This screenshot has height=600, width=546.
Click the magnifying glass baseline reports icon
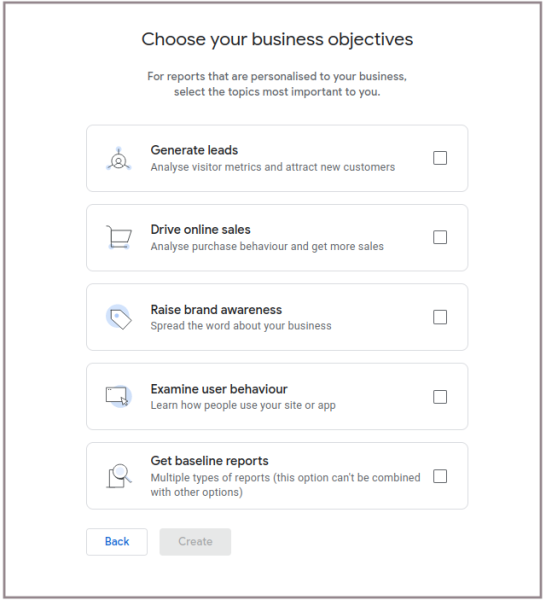pos(119,476)
